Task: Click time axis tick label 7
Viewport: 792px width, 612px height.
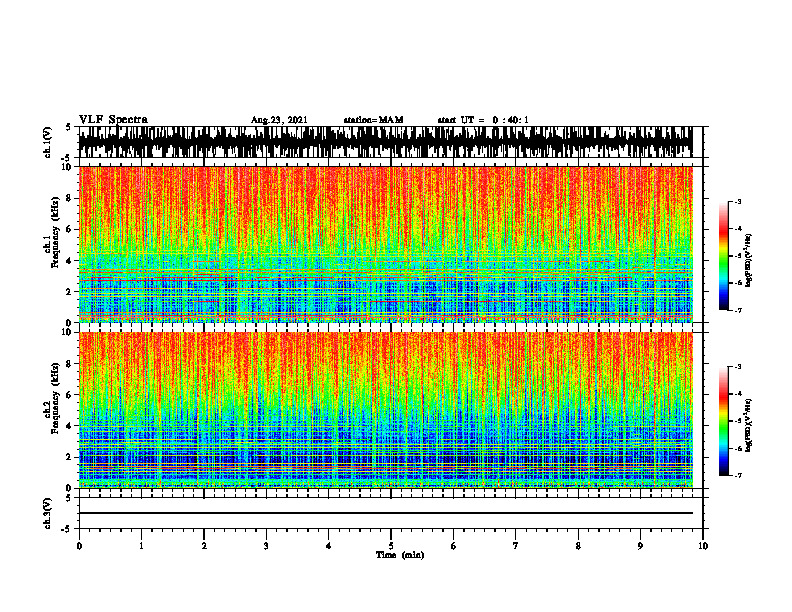Action: (x=516, y=546)
